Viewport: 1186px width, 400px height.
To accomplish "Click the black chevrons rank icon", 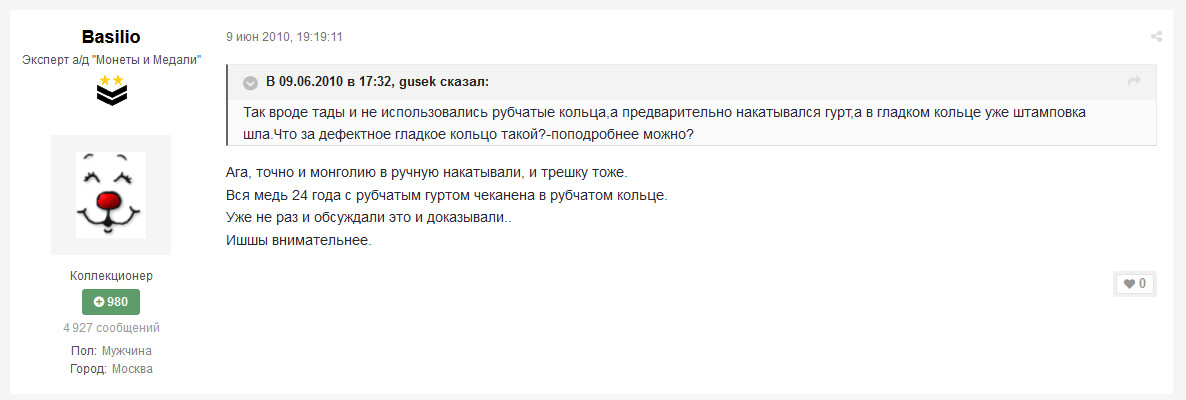I will click(x=111, y=95).
